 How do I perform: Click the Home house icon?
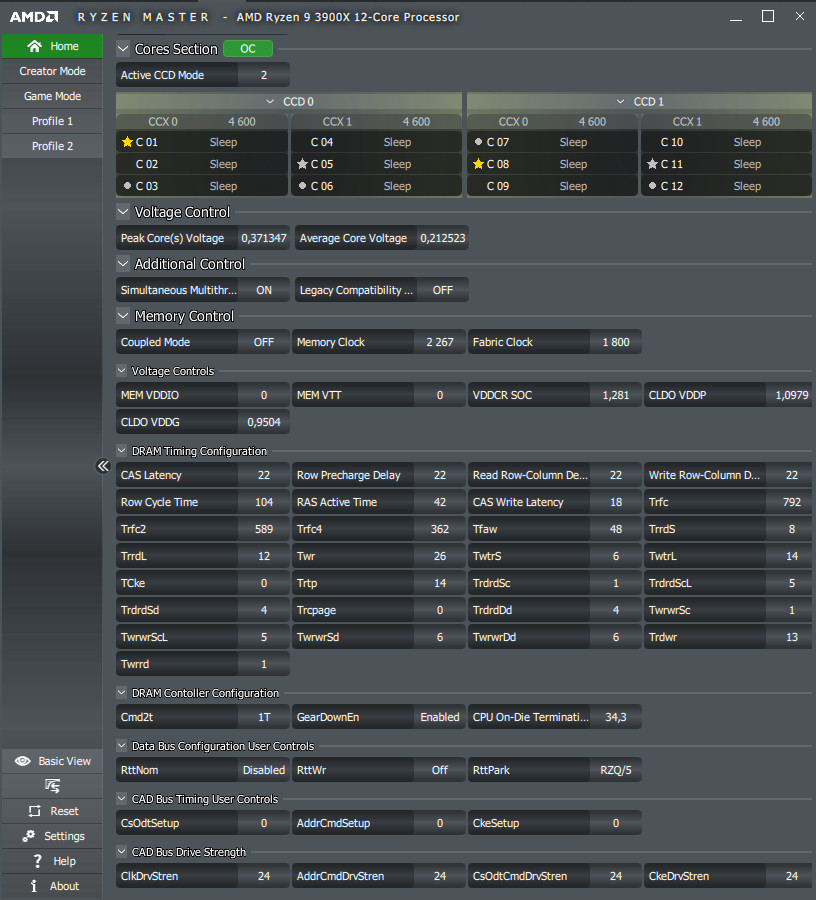(x=34, y=46)
